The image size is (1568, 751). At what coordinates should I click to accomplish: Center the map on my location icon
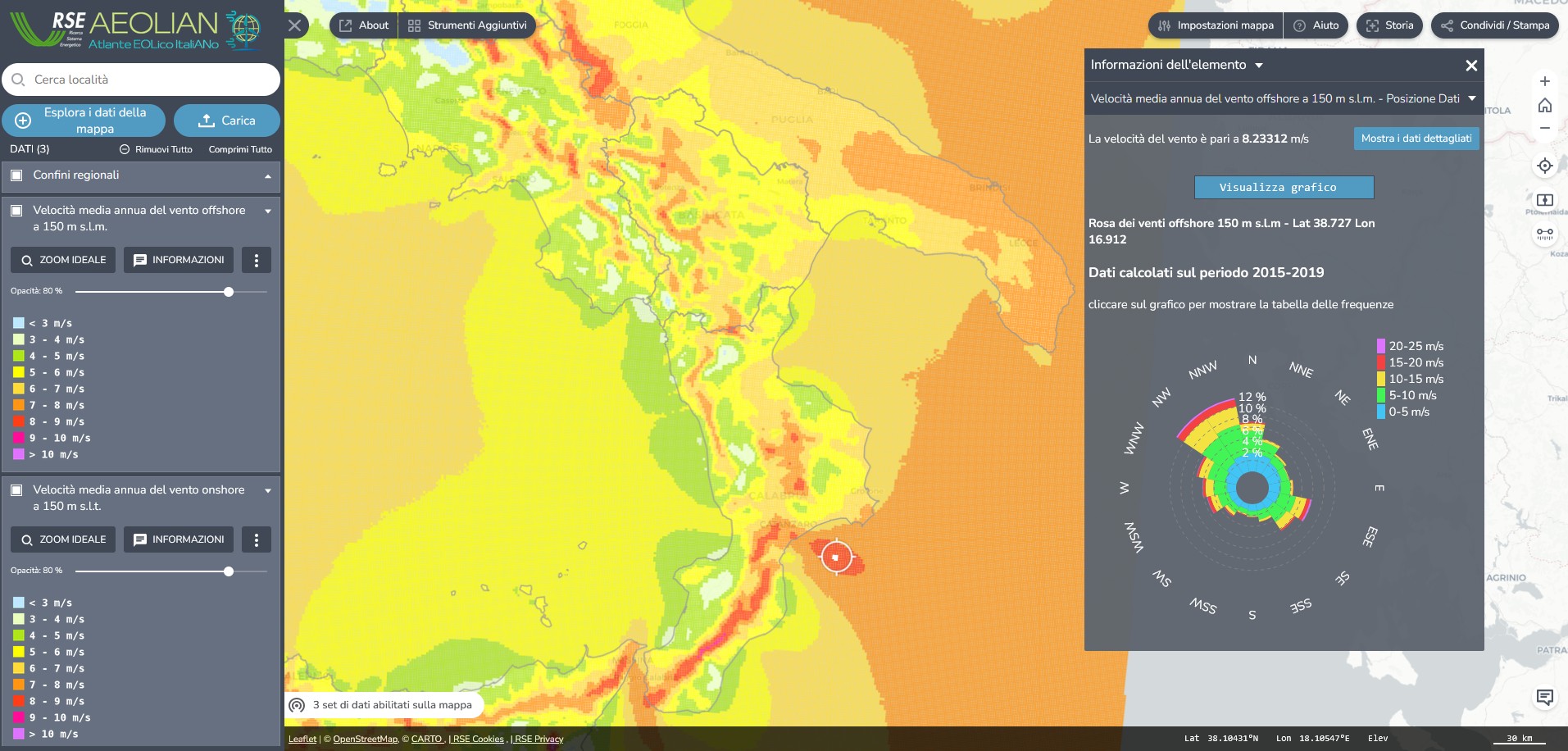pos(1545,166)
